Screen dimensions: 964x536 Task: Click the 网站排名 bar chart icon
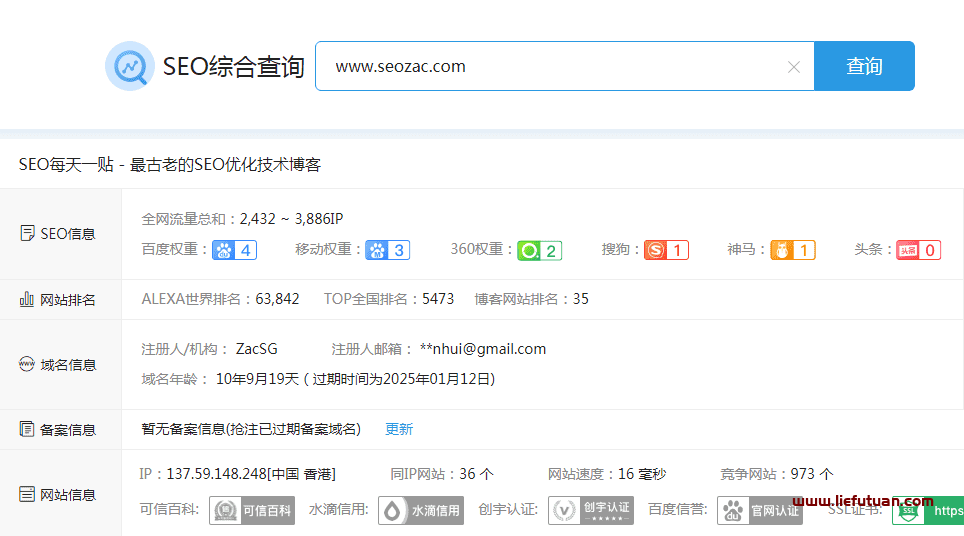tap(26, 299)
